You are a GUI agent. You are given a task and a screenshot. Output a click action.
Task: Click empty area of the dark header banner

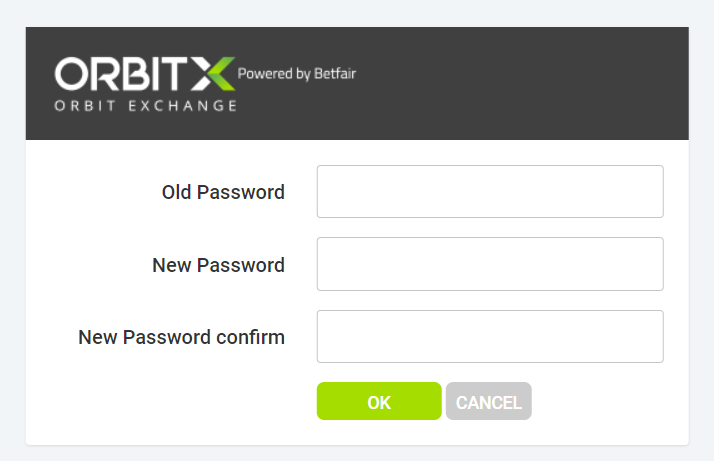(524, 83)
